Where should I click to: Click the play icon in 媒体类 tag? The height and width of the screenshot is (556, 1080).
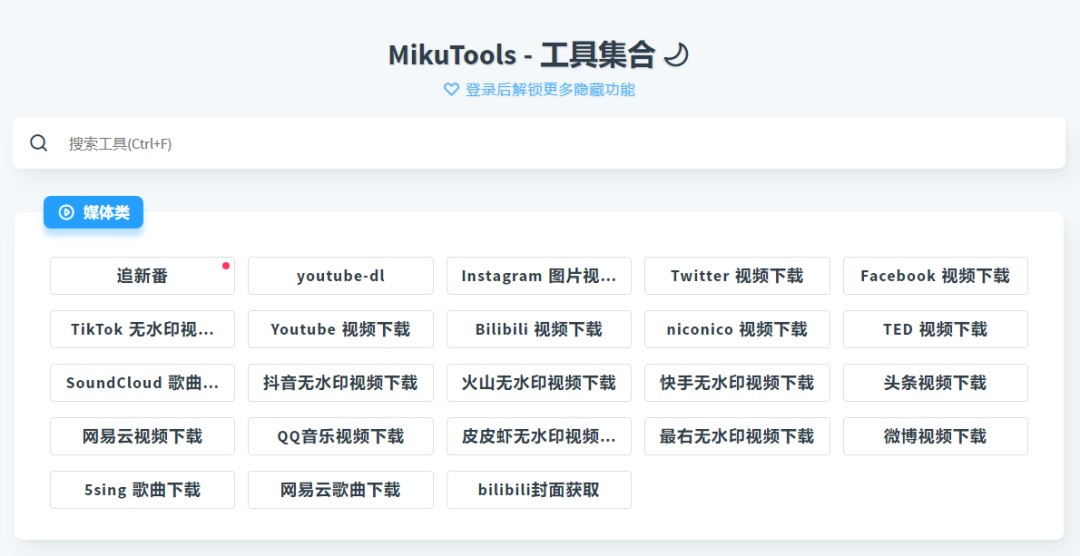coord(67,212)
